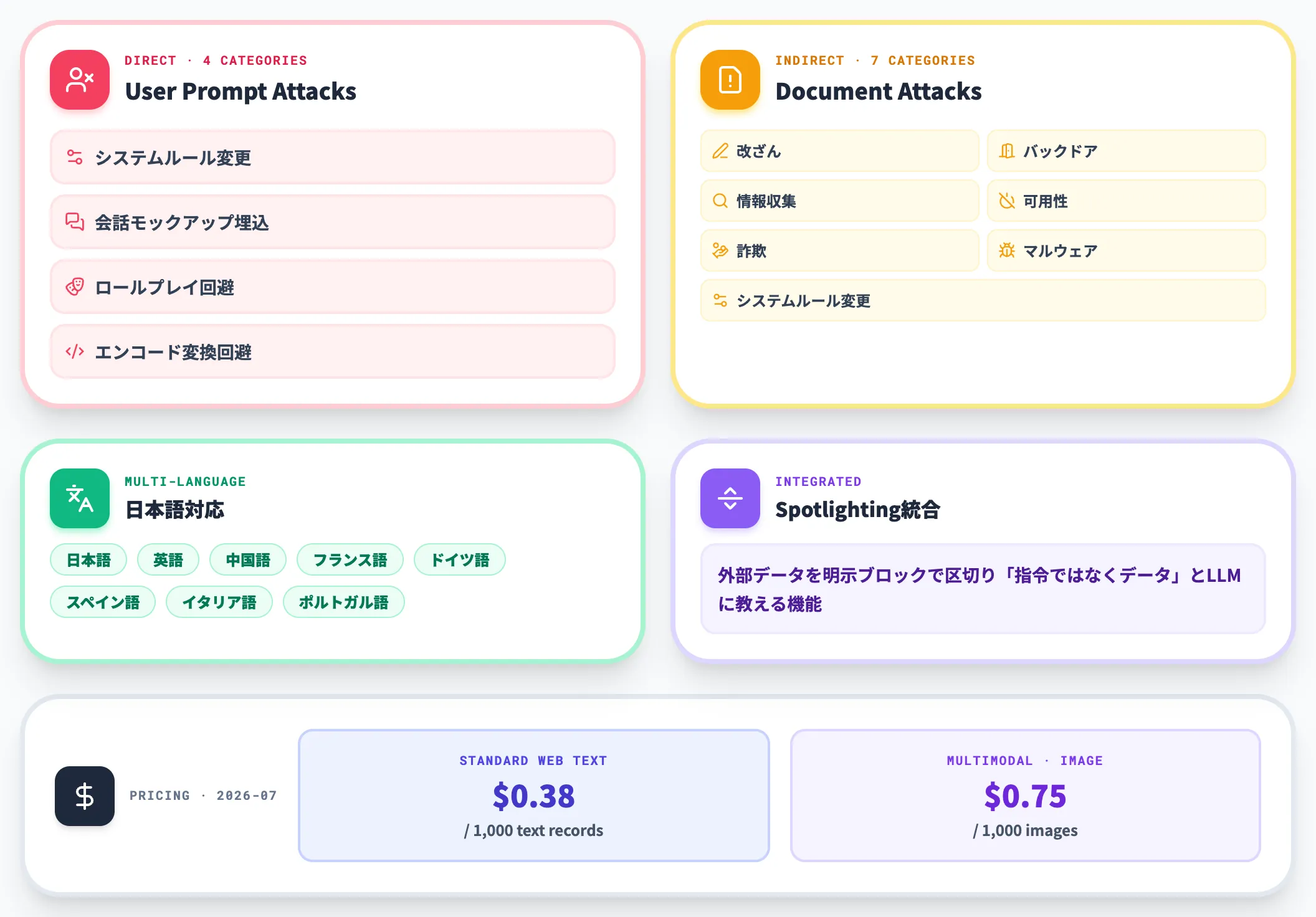Click the magnifier icon beside 情報収集

[x=720, y=201]
